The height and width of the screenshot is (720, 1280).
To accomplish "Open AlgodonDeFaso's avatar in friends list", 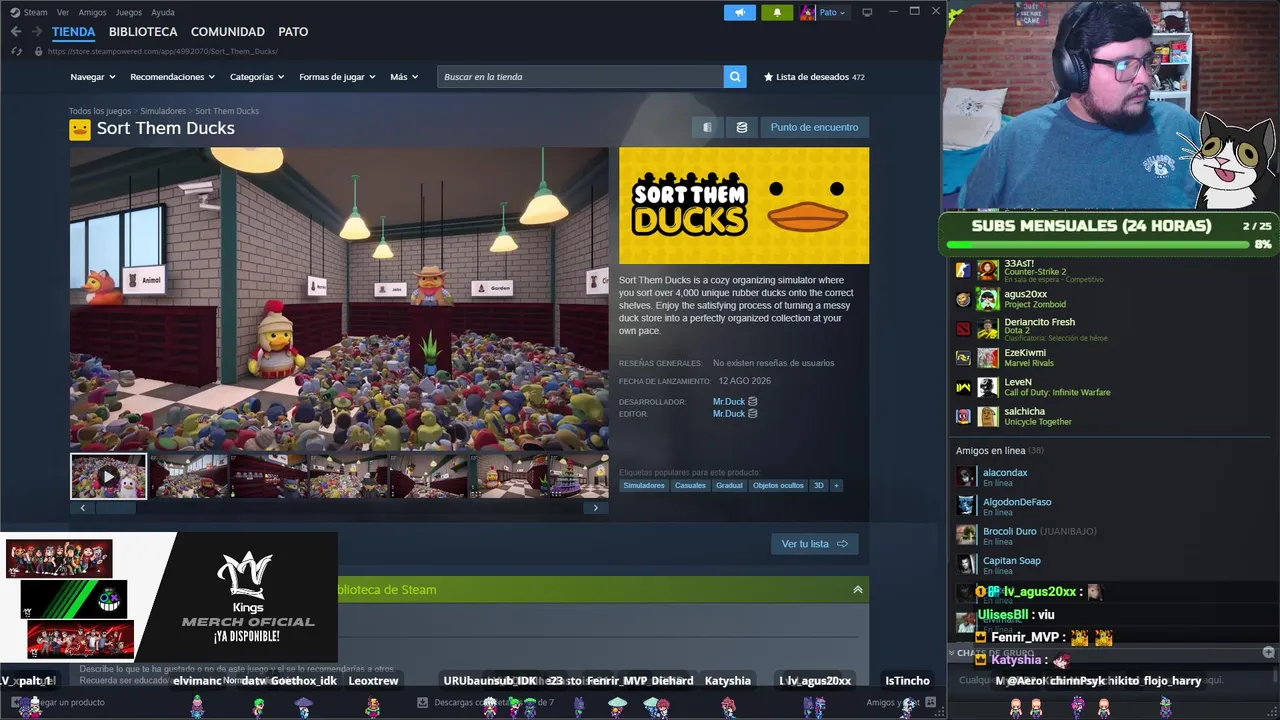I will [966, 506].
